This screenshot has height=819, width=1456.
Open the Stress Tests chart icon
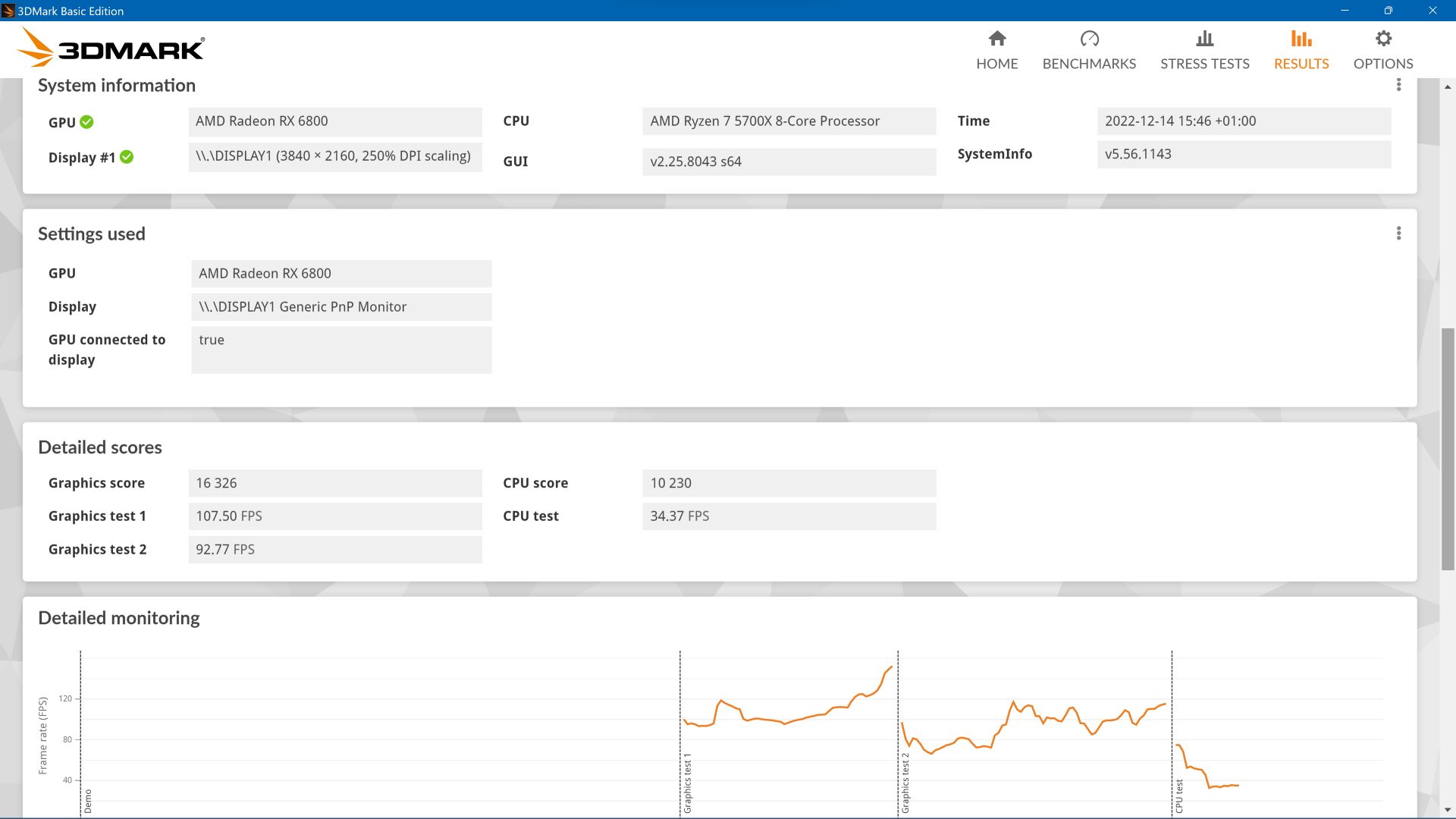tap(1204, 39)
